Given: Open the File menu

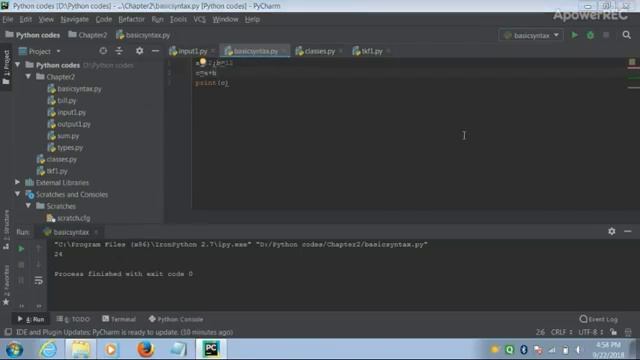Looking at the screenshot, I should point(8,19).
